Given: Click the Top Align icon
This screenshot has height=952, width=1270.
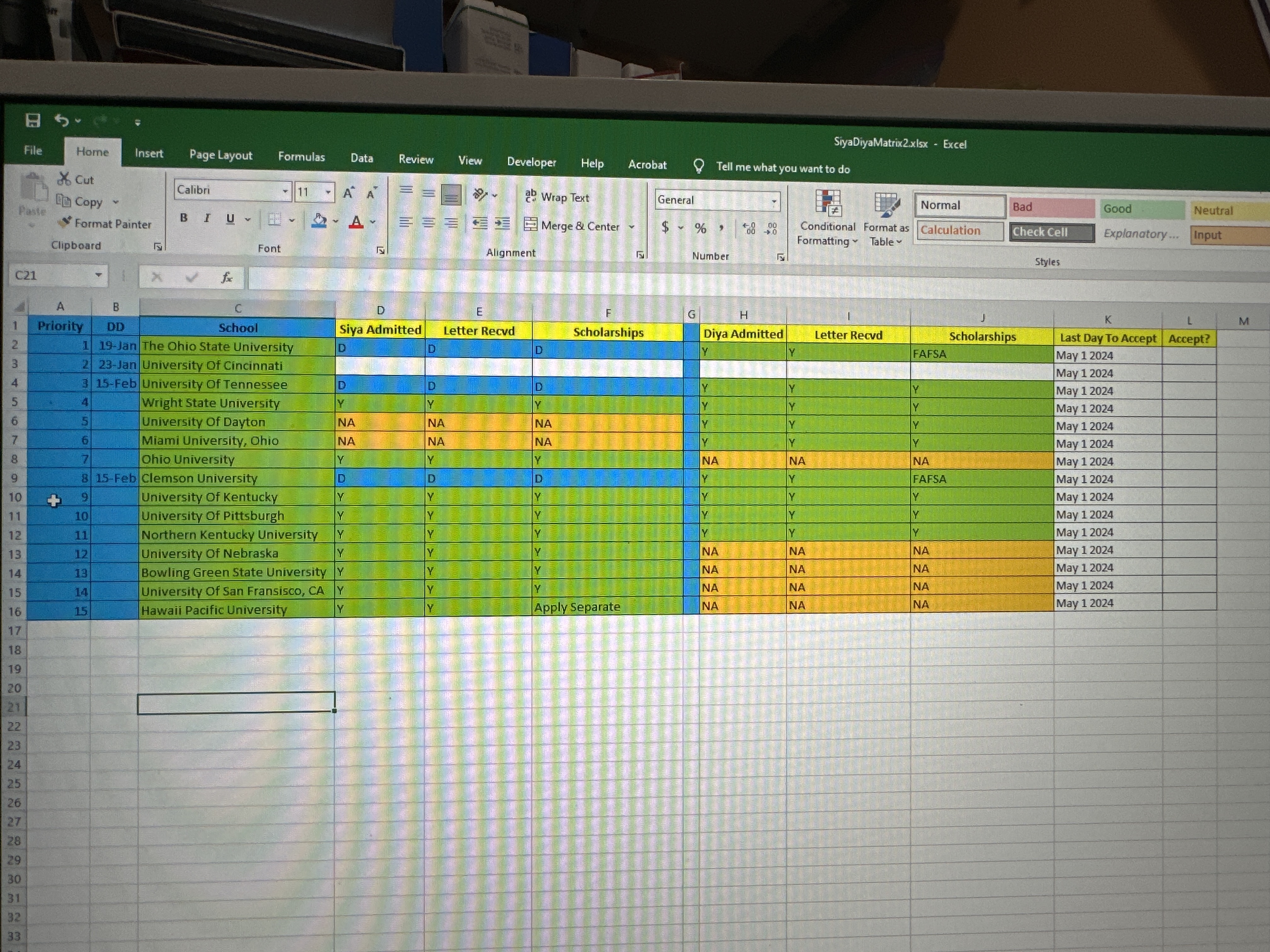Looking at the screenshot, I should 406,191.
